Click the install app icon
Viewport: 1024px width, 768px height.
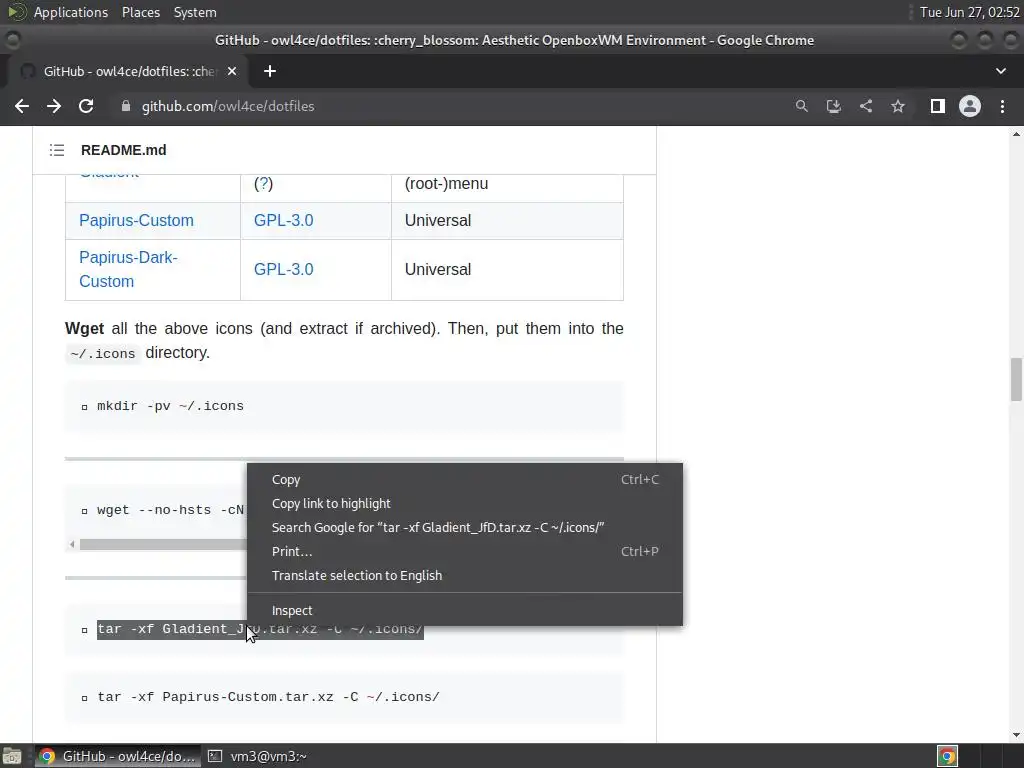(x=833, y=106)
